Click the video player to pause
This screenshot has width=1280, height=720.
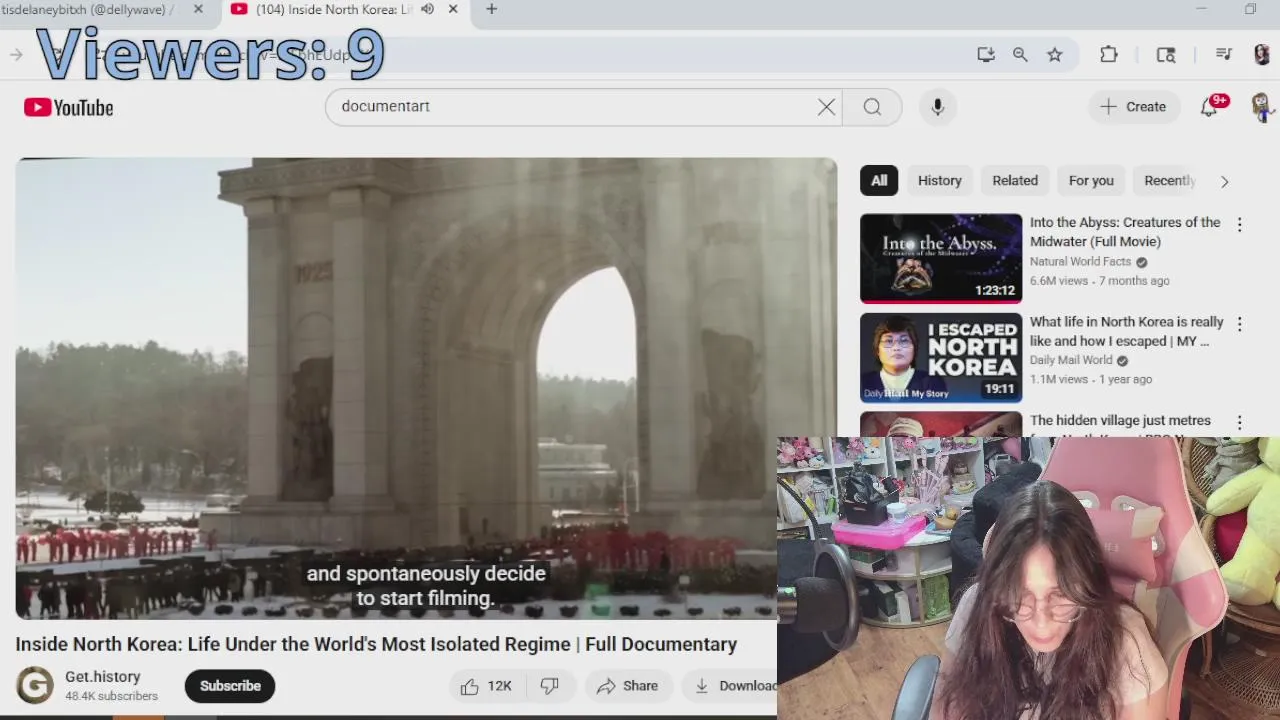tap(426, 388)
